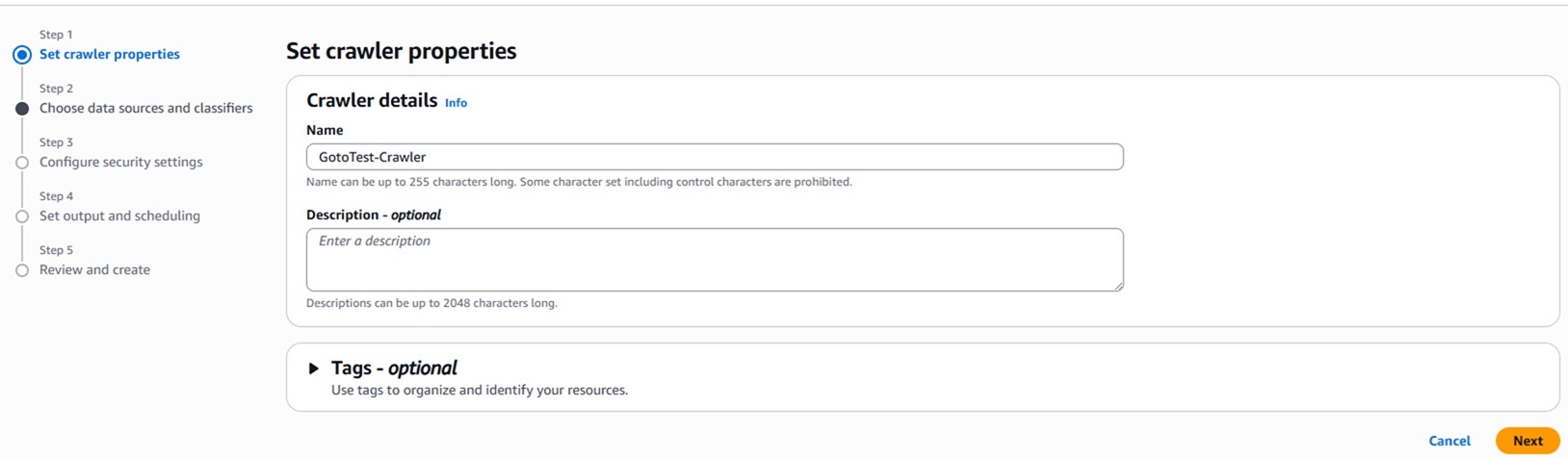
Task: Click the Step 2 filled circle indicator
Action: tap(22, 109)
